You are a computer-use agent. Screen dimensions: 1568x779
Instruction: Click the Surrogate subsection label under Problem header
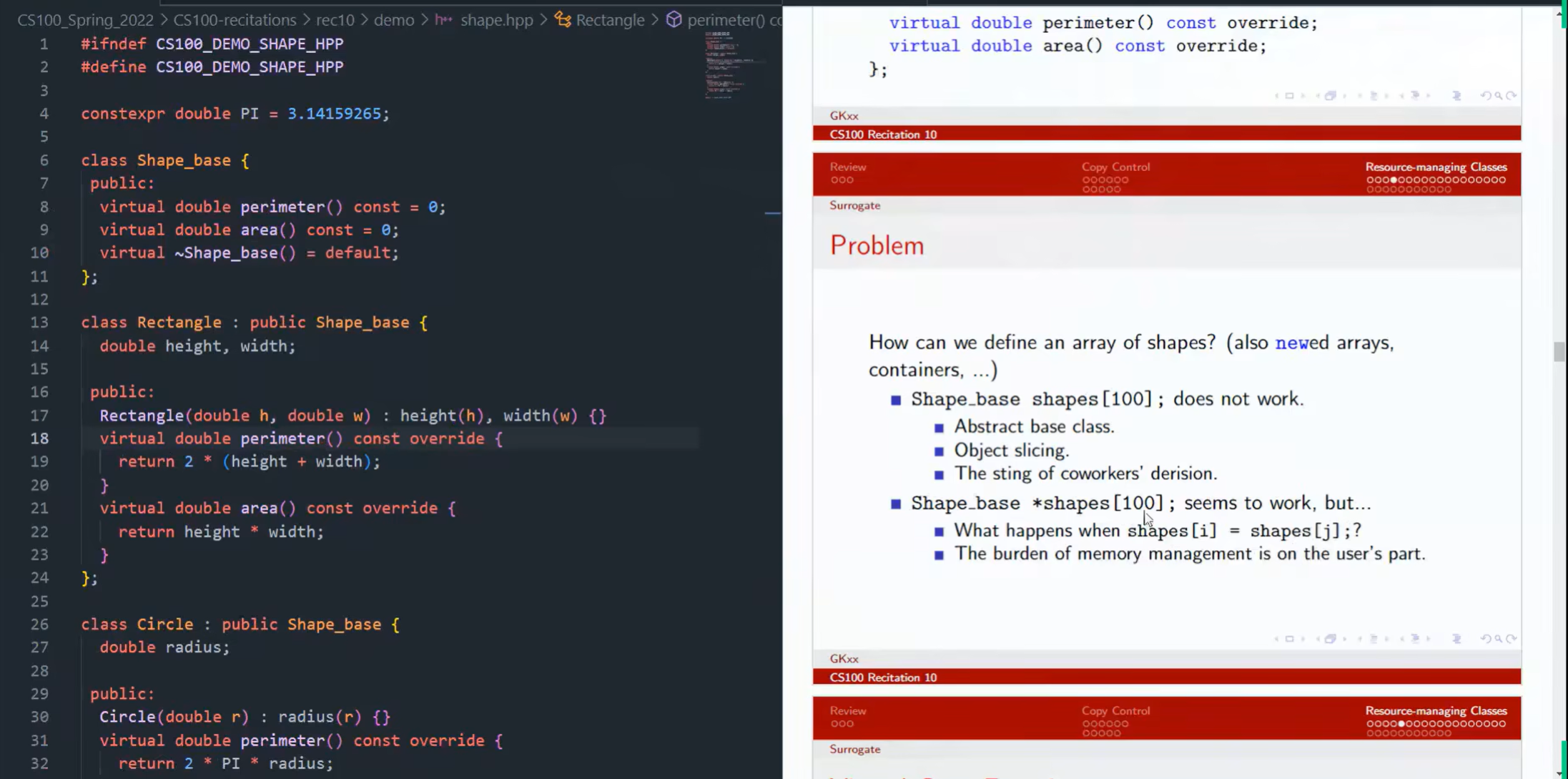pos(854,205)
